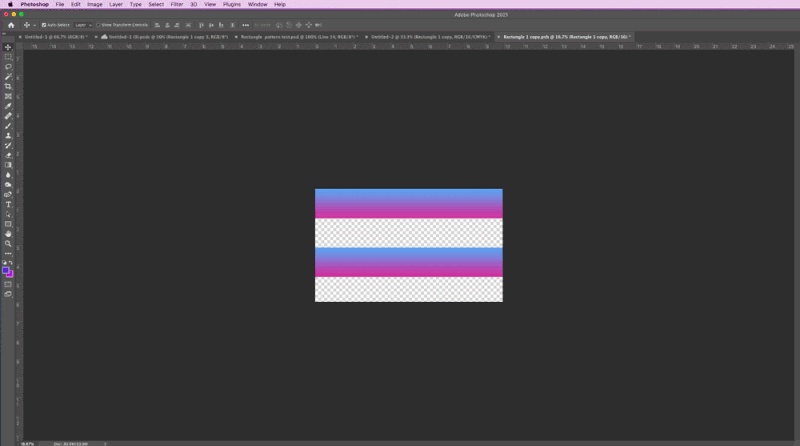Screen dimensions: 800x446
Task: Open the File menu
Action: [60, 4]
